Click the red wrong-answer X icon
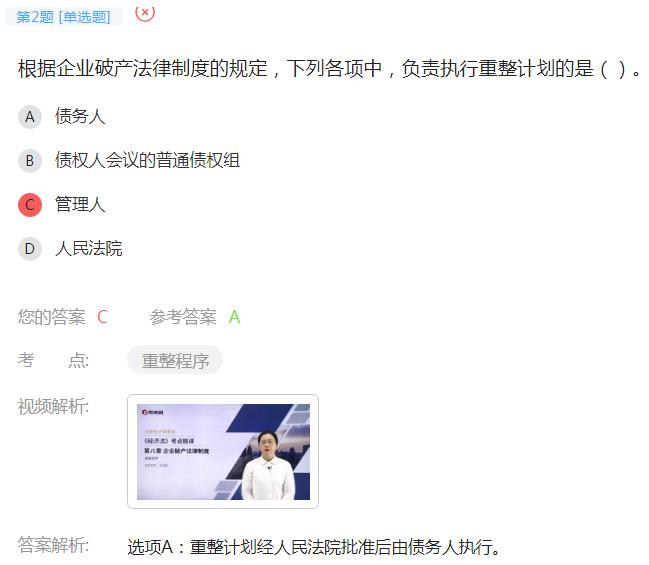The image size is (649, 565). pyautogui.click(x=145, y=13)
